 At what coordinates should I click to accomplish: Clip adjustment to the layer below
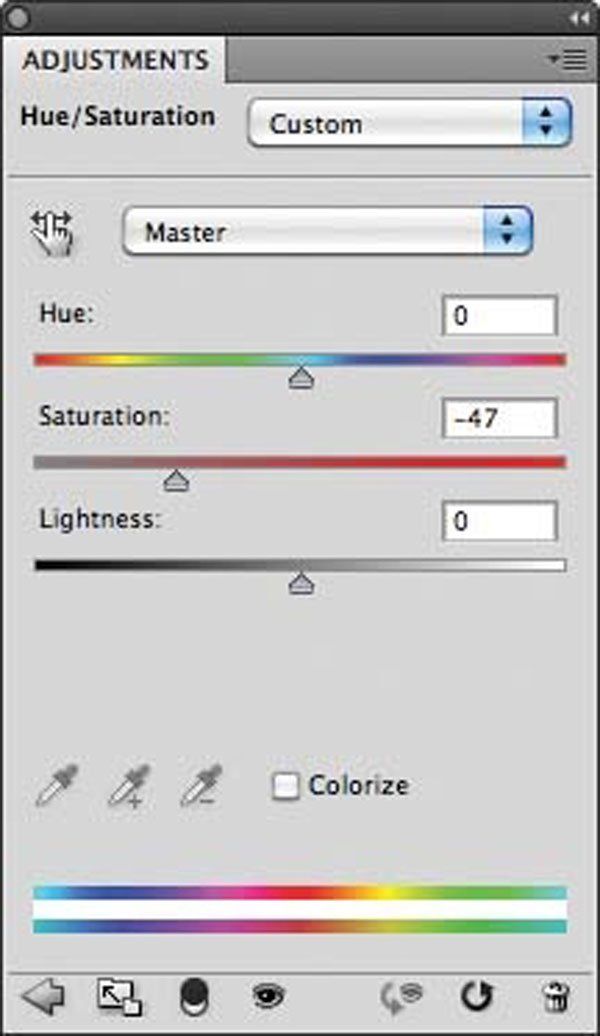(x=194, y=997)
